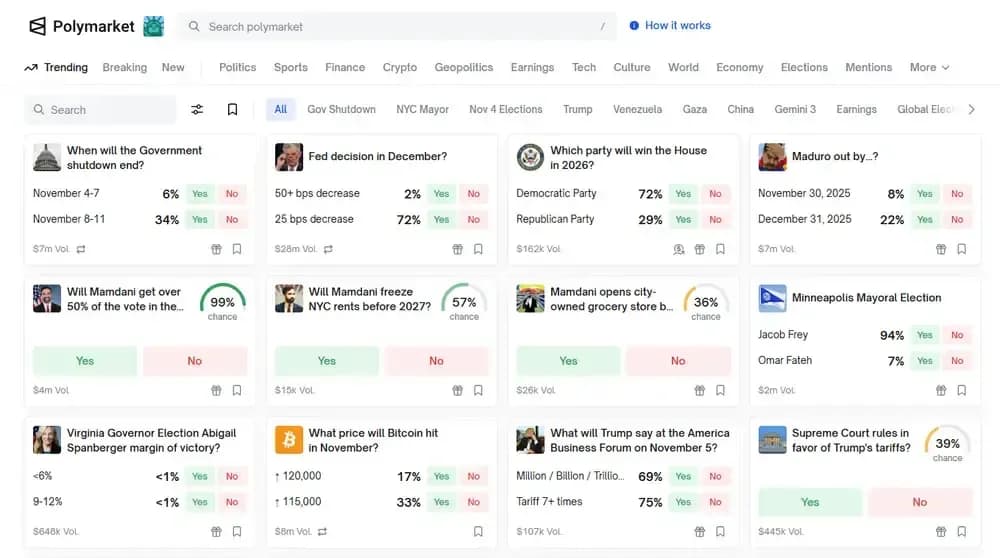Buy Yes on Bitcoin hitting 115,000
This screenshot has width=1000, height=558.
pyautogui.click(x=441, y=502)
